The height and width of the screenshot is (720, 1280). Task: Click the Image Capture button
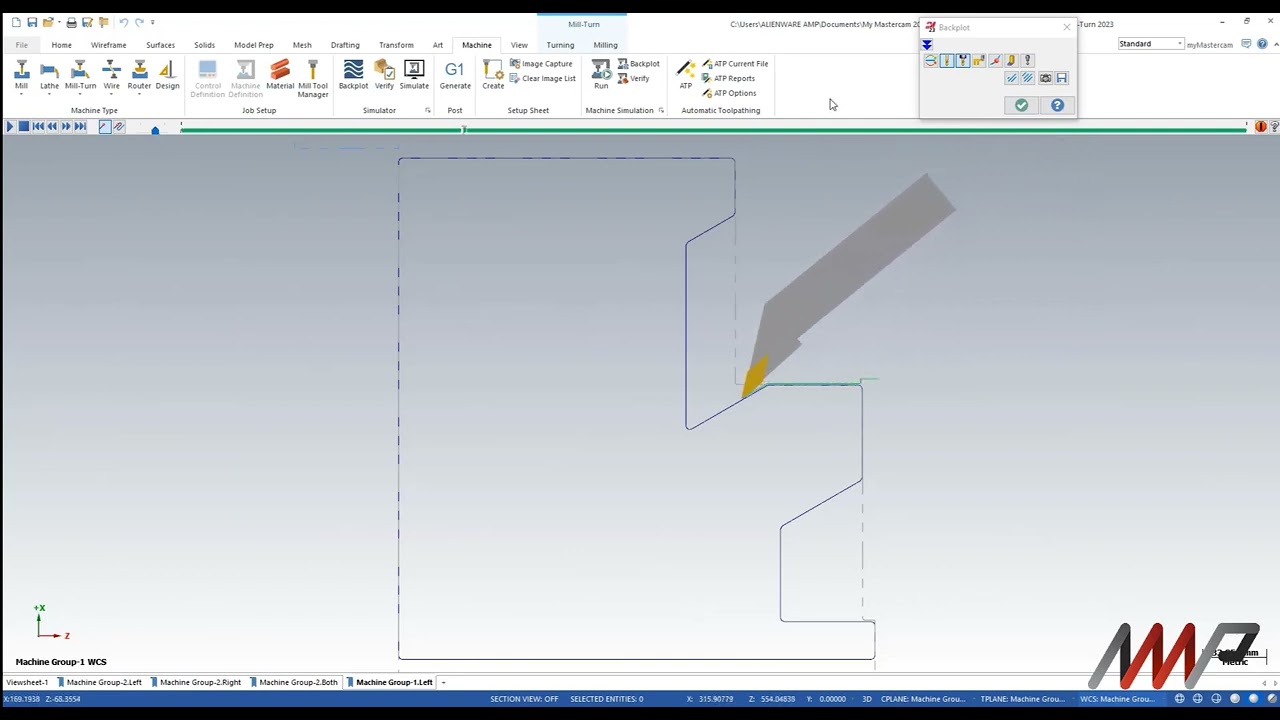(x=541, y=64)
